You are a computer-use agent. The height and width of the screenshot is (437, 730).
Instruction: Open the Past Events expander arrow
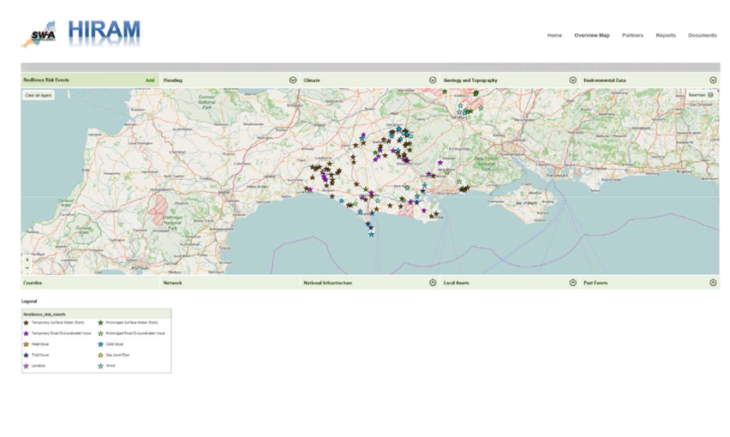click(713, 282)
